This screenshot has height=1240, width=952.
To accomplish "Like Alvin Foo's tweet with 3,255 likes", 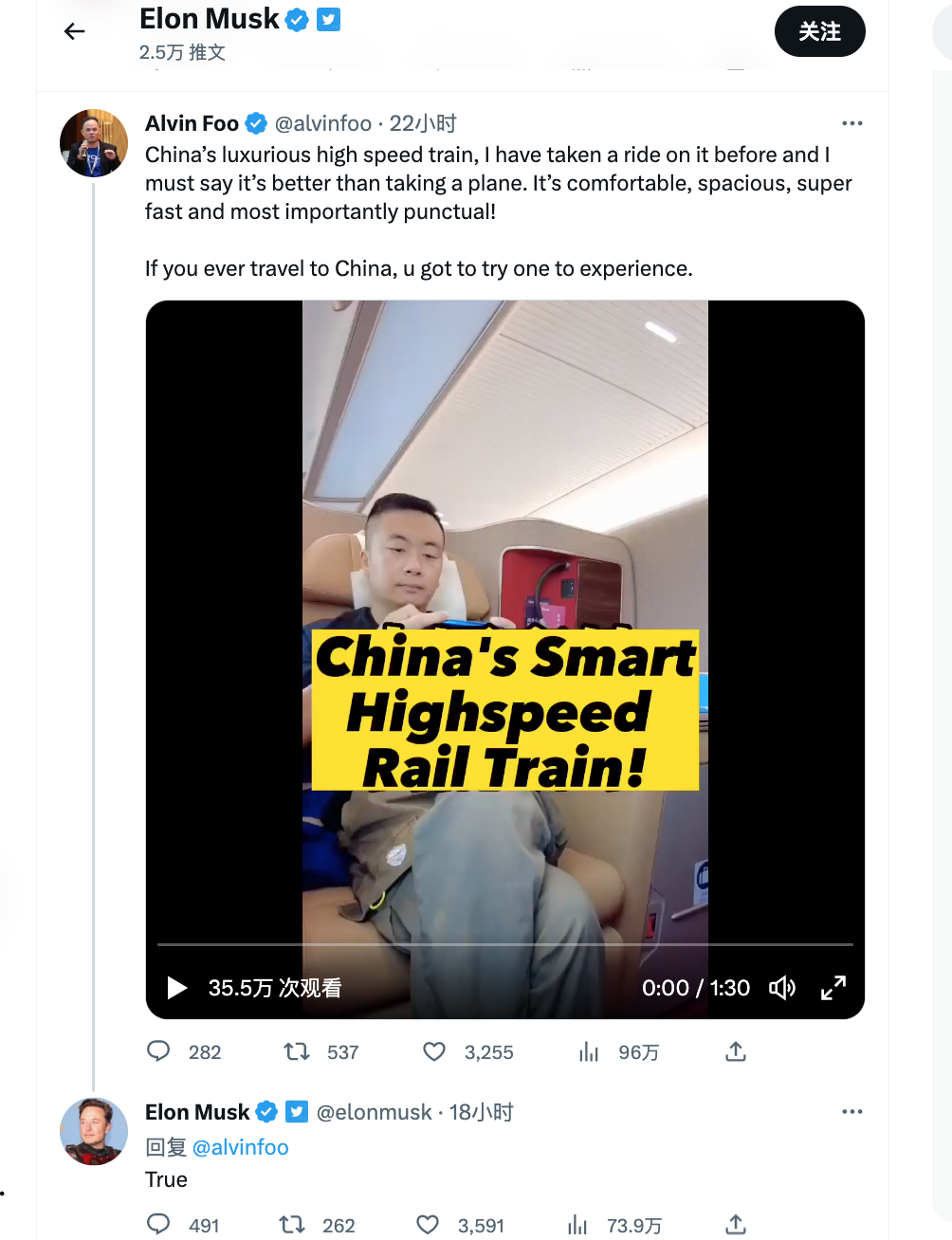I will pyautogui.click(x=434, y=1051).
